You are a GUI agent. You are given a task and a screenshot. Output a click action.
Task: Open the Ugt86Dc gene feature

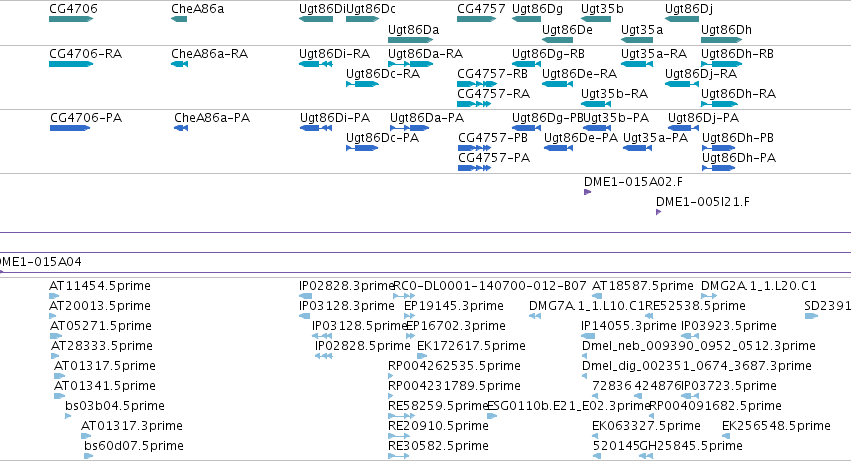pyautogui.click(x=362, y=19)
